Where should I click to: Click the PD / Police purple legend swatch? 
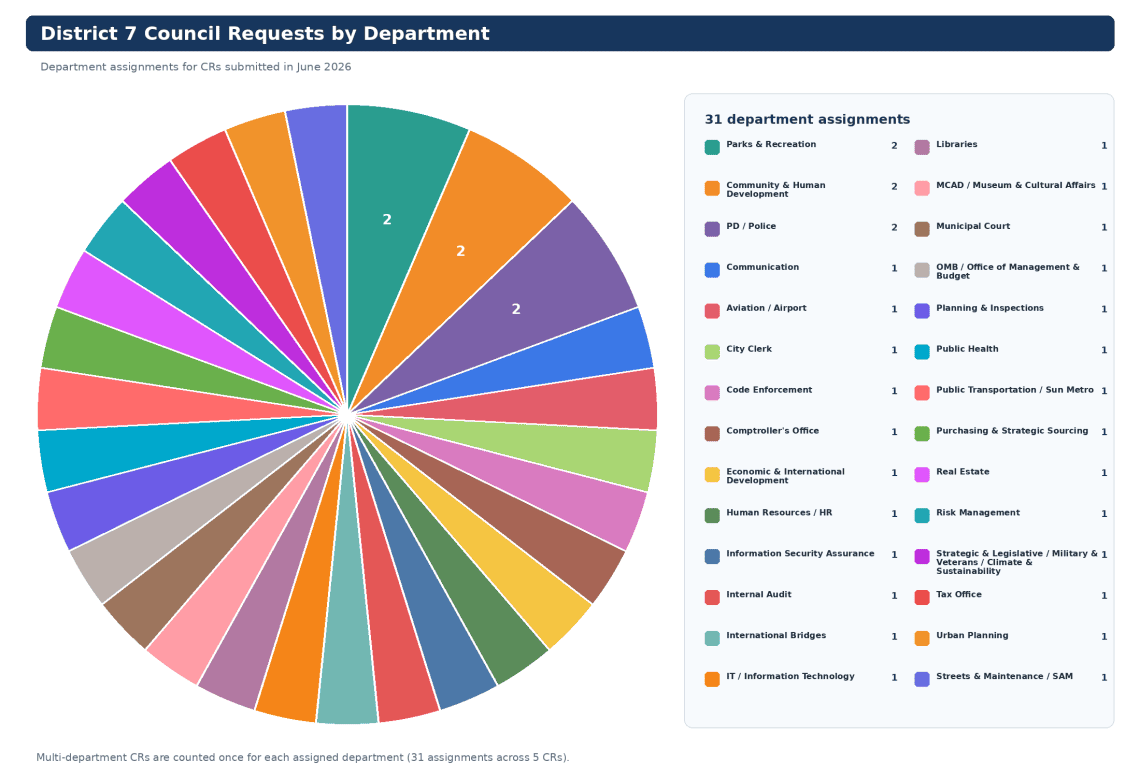712,229
